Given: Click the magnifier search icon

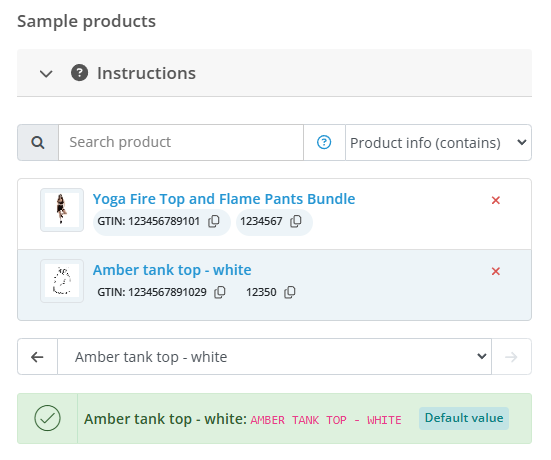Looking at the screenshot, I should (x=38, y=142).
